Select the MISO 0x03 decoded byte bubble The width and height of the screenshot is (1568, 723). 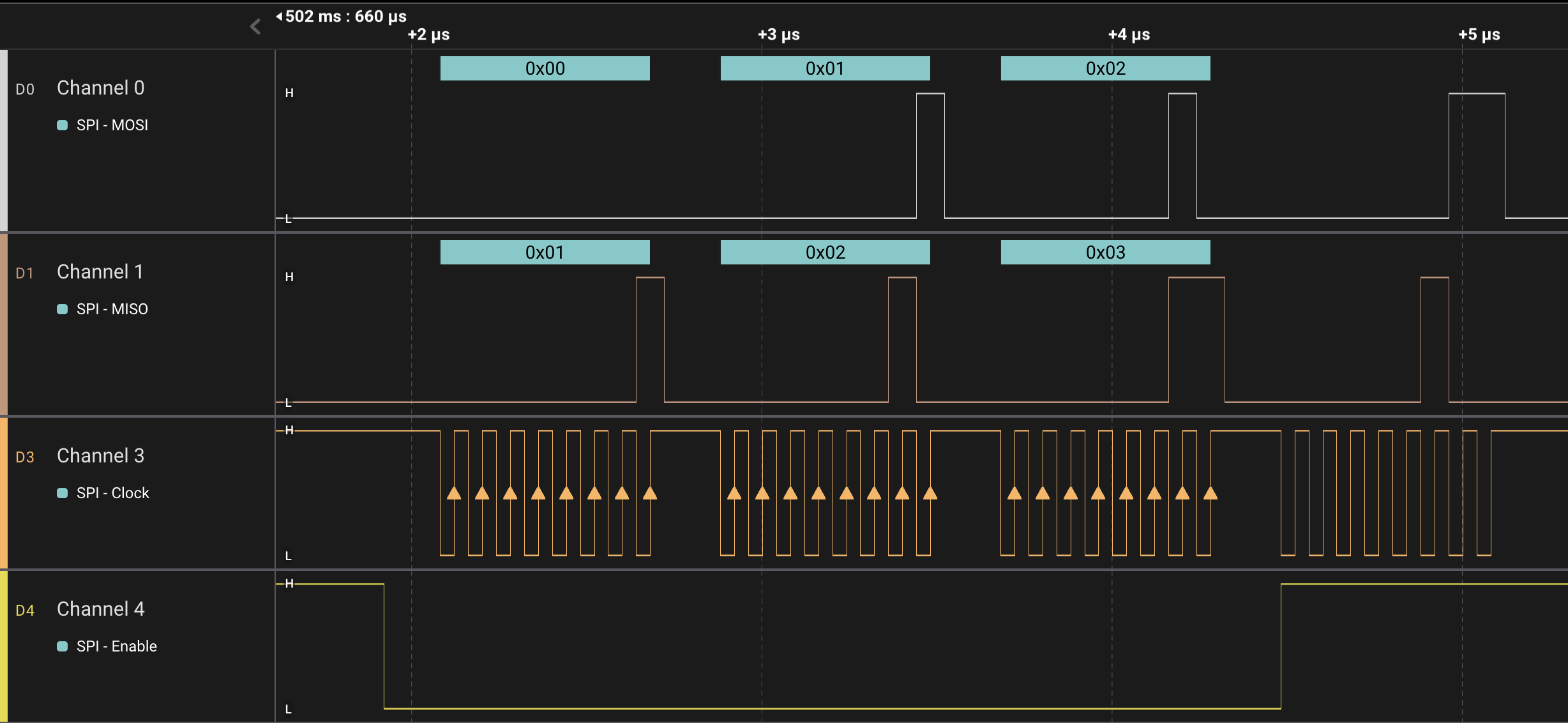point(1106,252)
